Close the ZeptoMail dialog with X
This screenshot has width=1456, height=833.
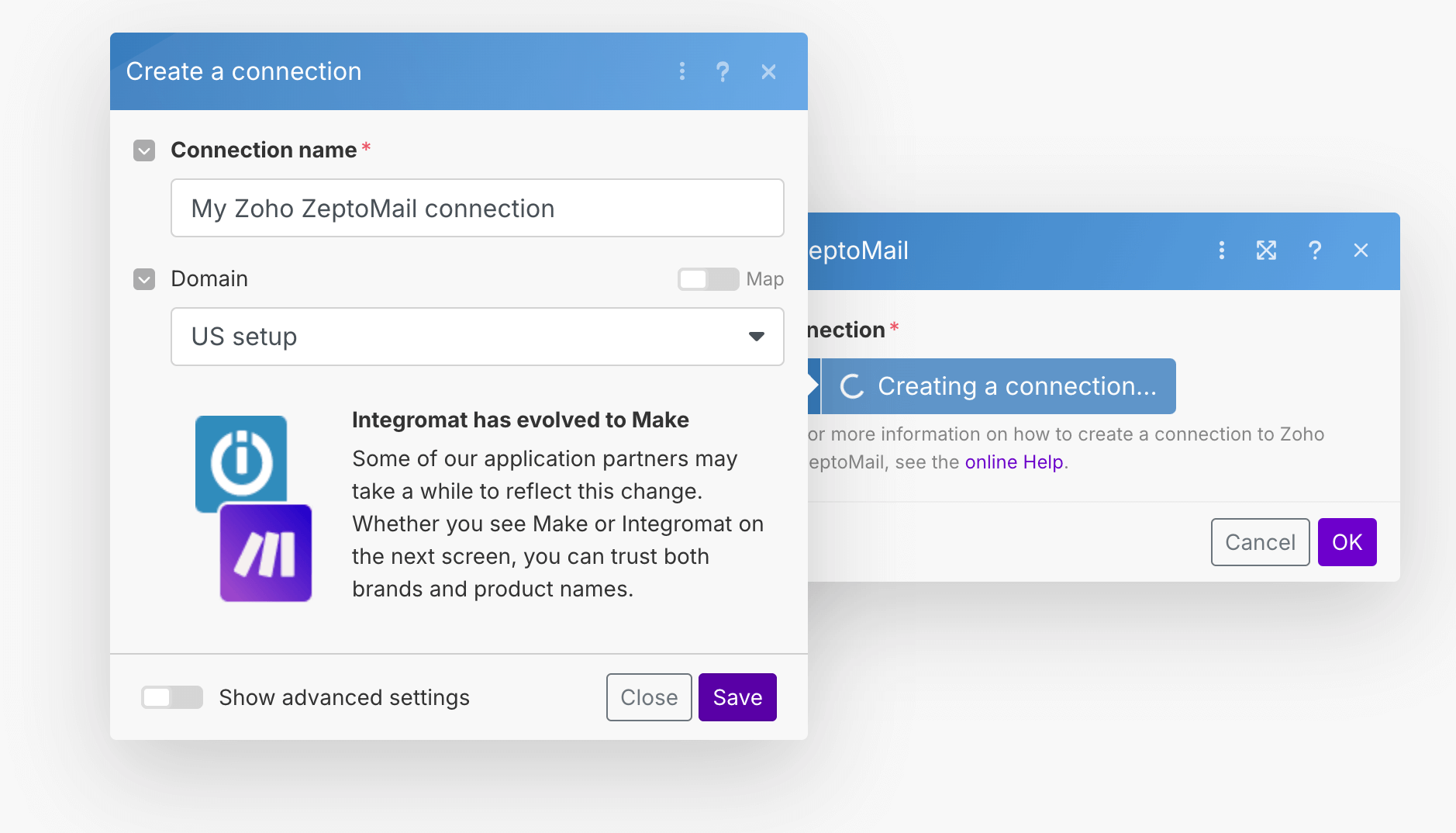tap(1361, 251)
